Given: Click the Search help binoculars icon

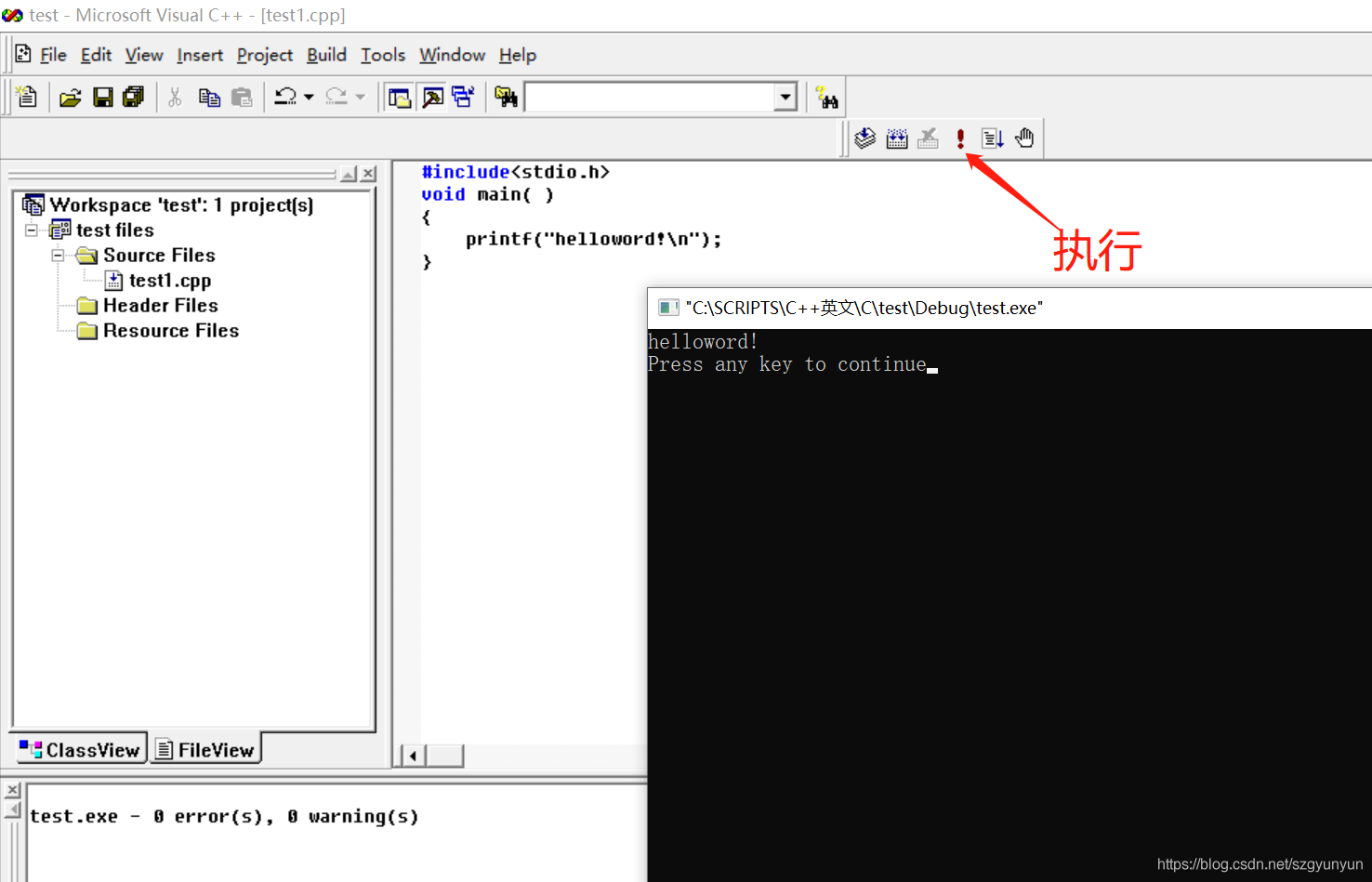Looking at the screenshot, I should [826, 97].
